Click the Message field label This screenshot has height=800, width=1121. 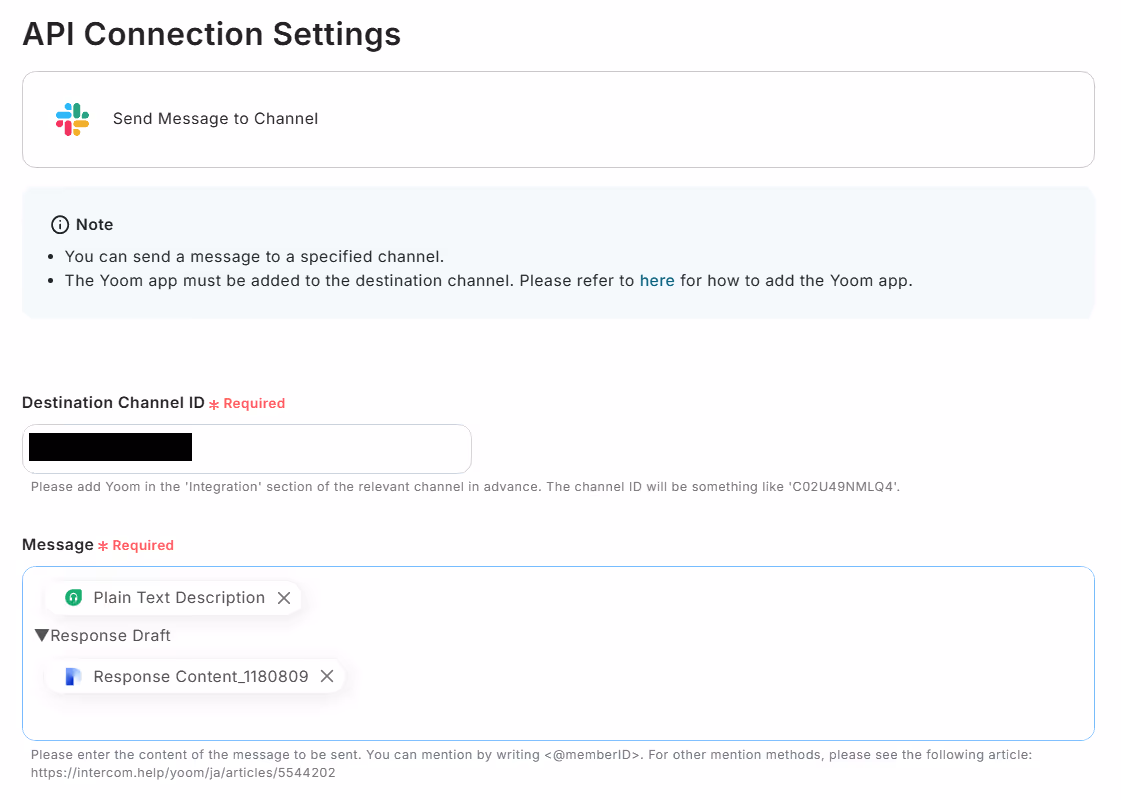(x=58, y=545)
